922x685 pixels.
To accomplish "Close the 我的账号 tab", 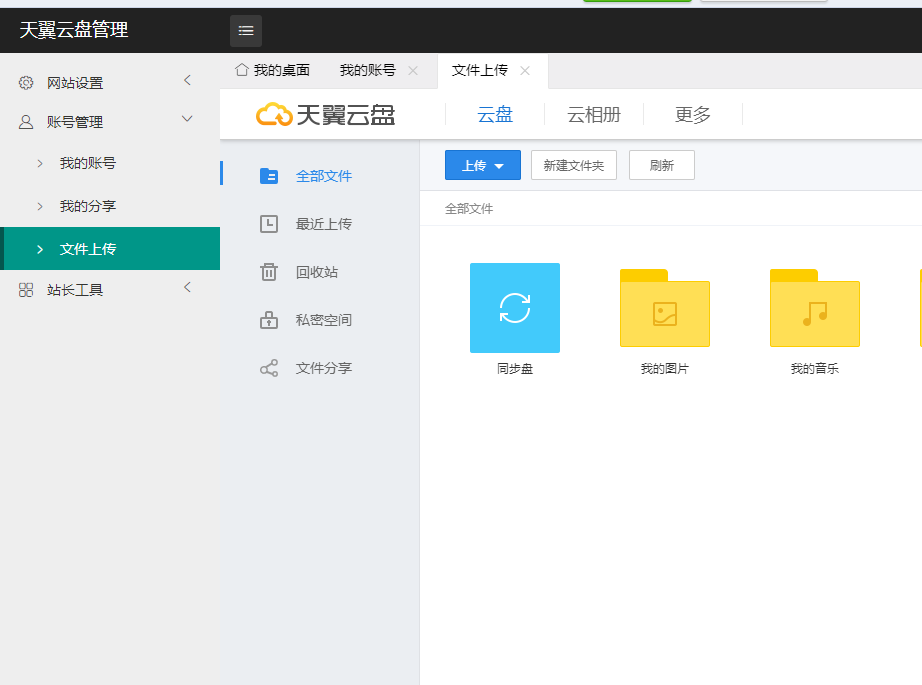I will (413, 71).
